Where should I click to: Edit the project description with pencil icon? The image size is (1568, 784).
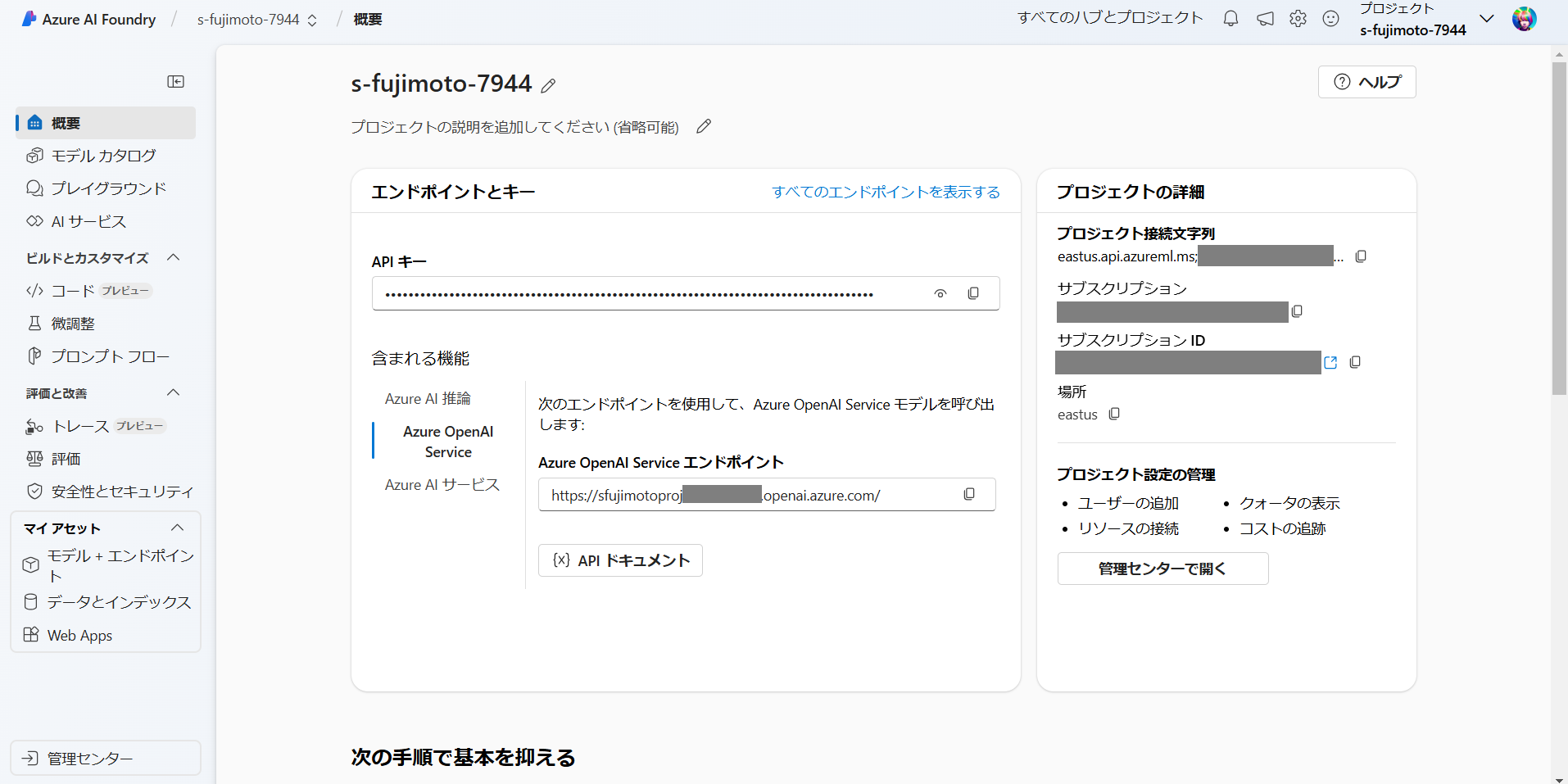[704, 126]
